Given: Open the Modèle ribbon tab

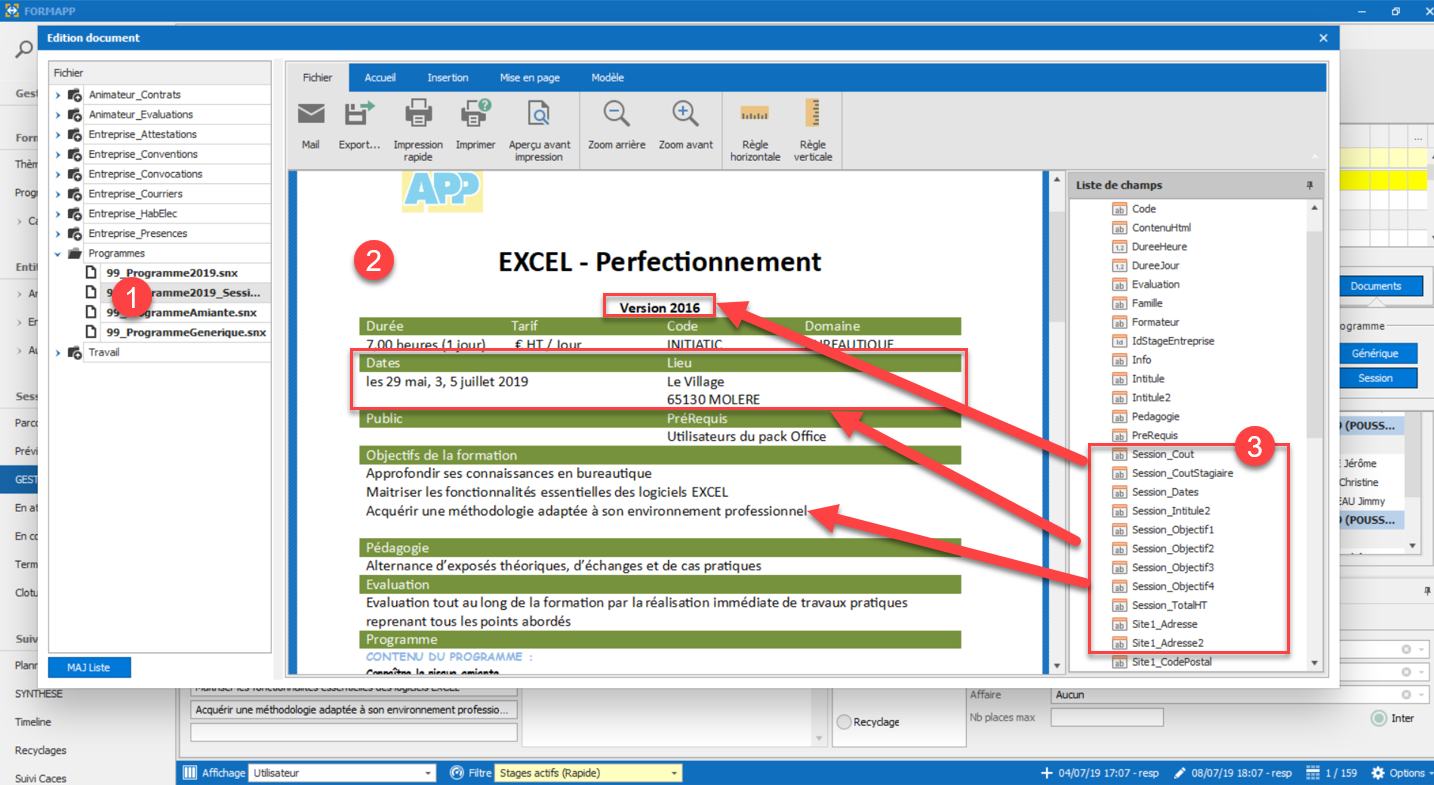Looking at the screenshot, I should point(608,78).
